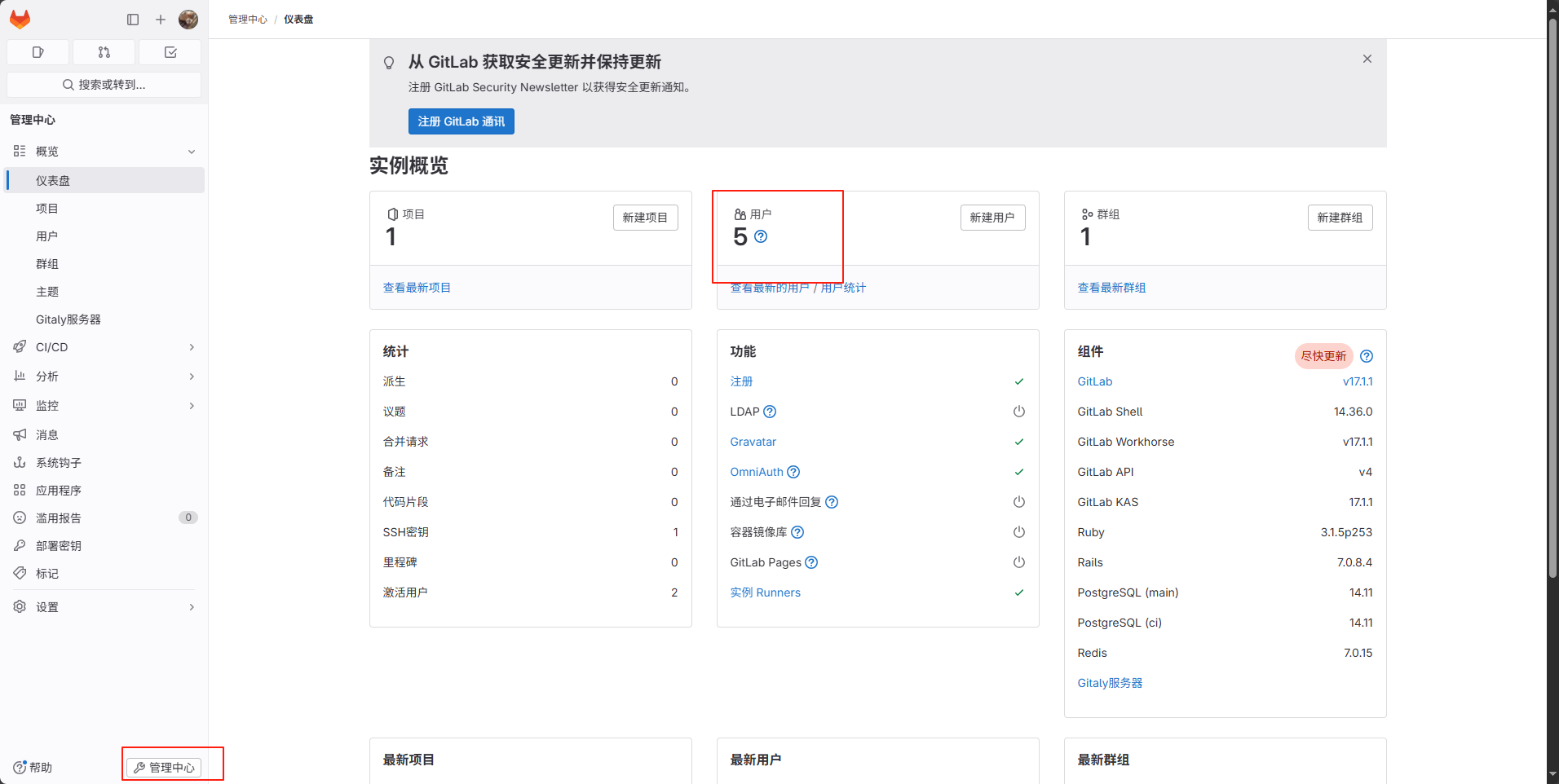
Task: Click the OmniAuth help icon
Action: pyautogui.click(x=793, y=472)
